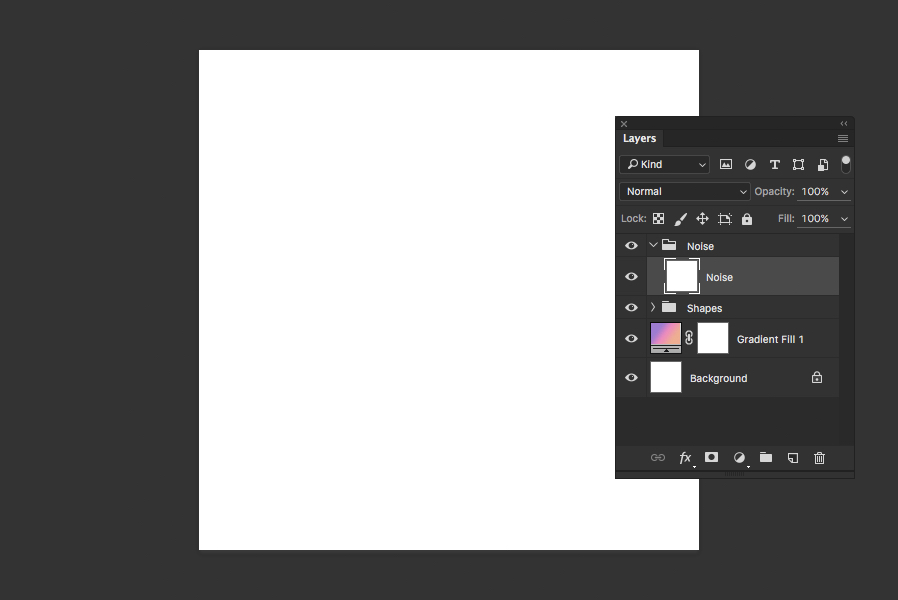Filter layers by pixel layers icon

(726, 164)
